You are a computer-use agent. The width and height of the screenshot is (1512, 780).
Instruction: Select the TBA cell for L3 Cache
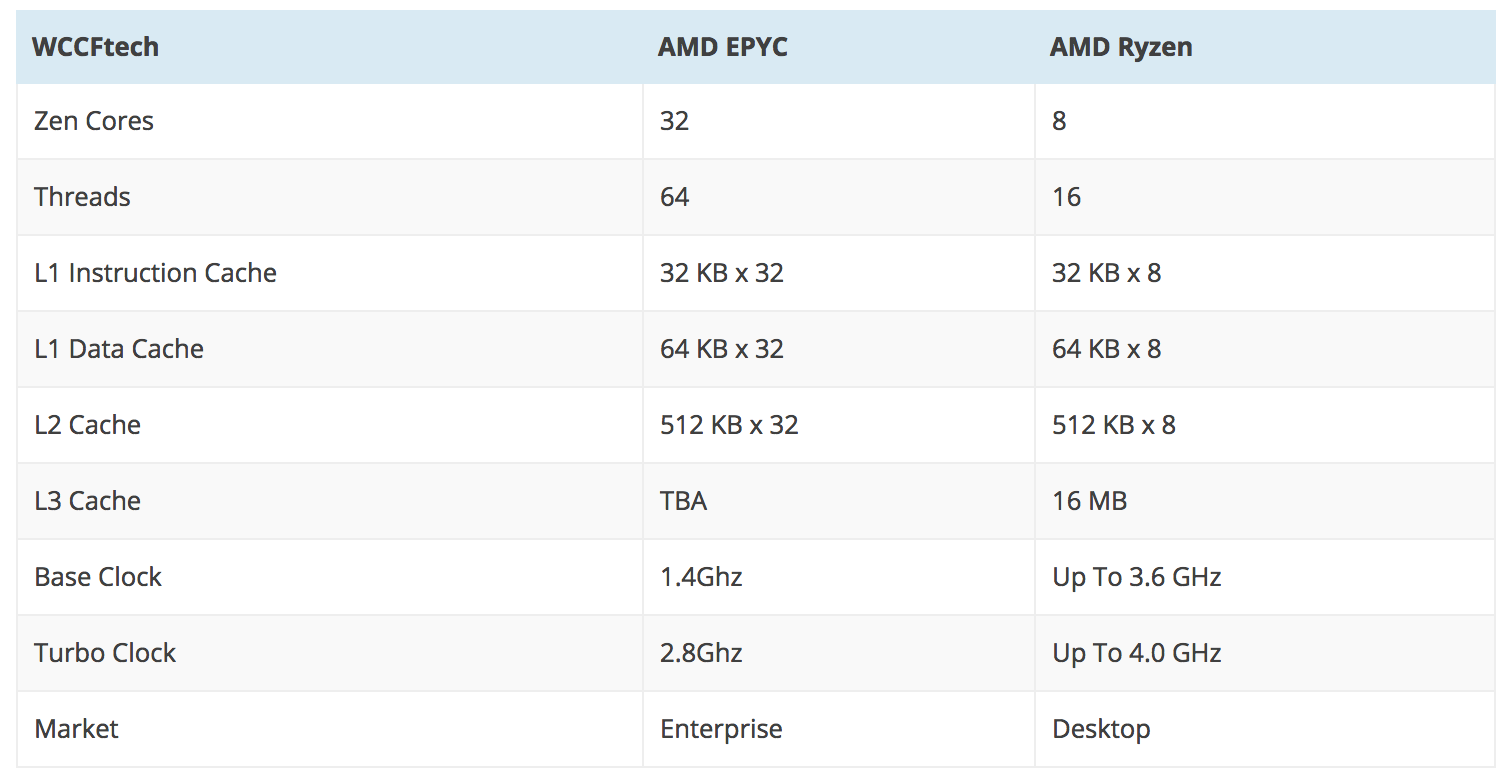683,501
